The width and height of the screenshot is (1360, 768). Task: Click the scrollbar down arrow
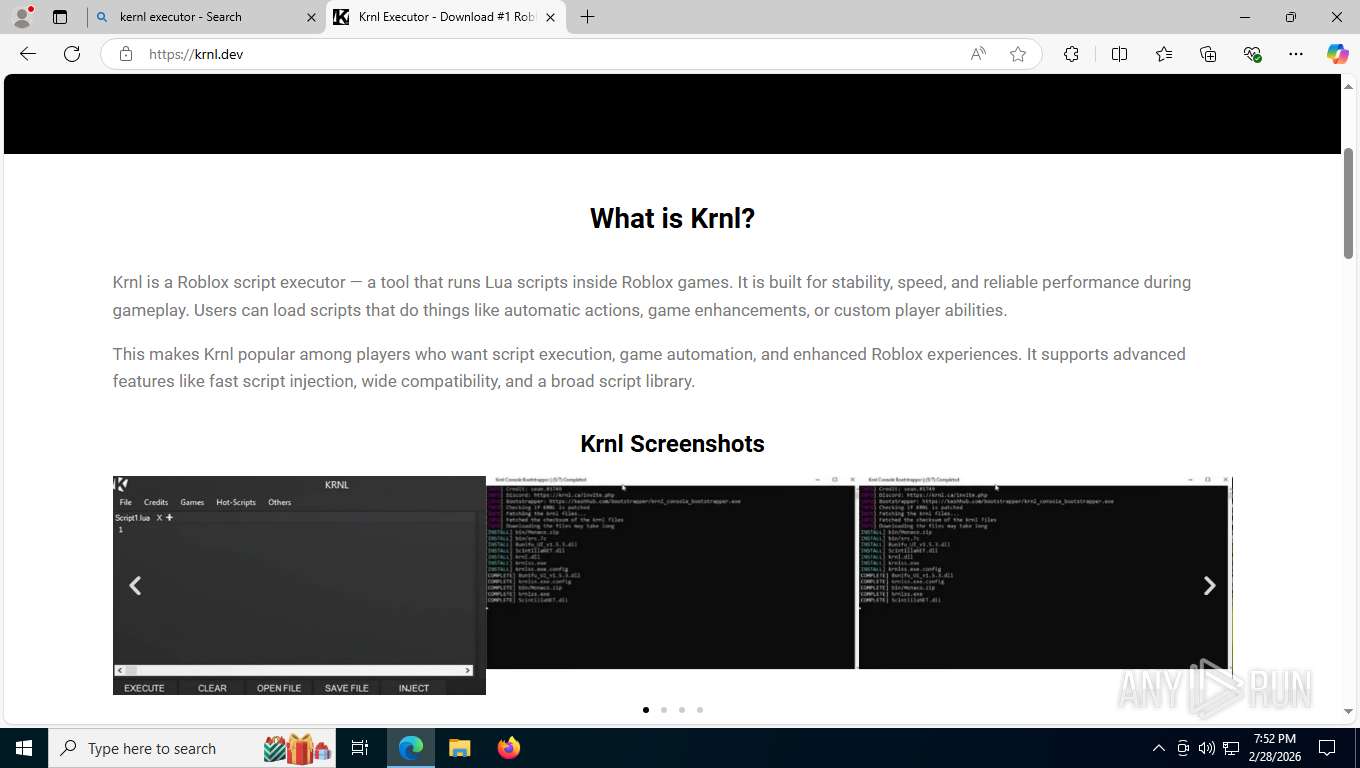(x=1348, y=711)
